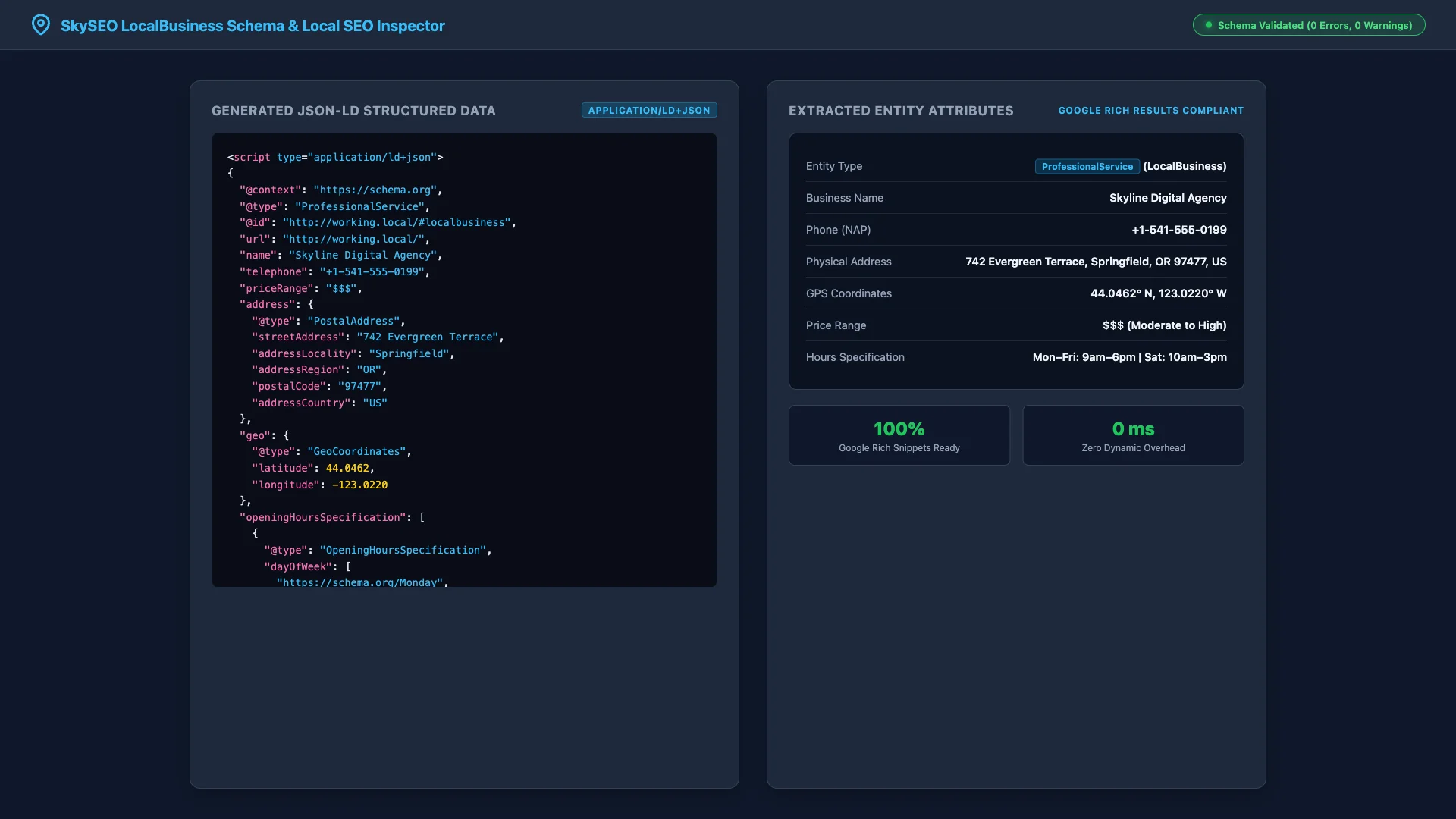1456x819 pixels.
Task: Click the +1-541-555-0199 phone value
Action: point(1179,230)
